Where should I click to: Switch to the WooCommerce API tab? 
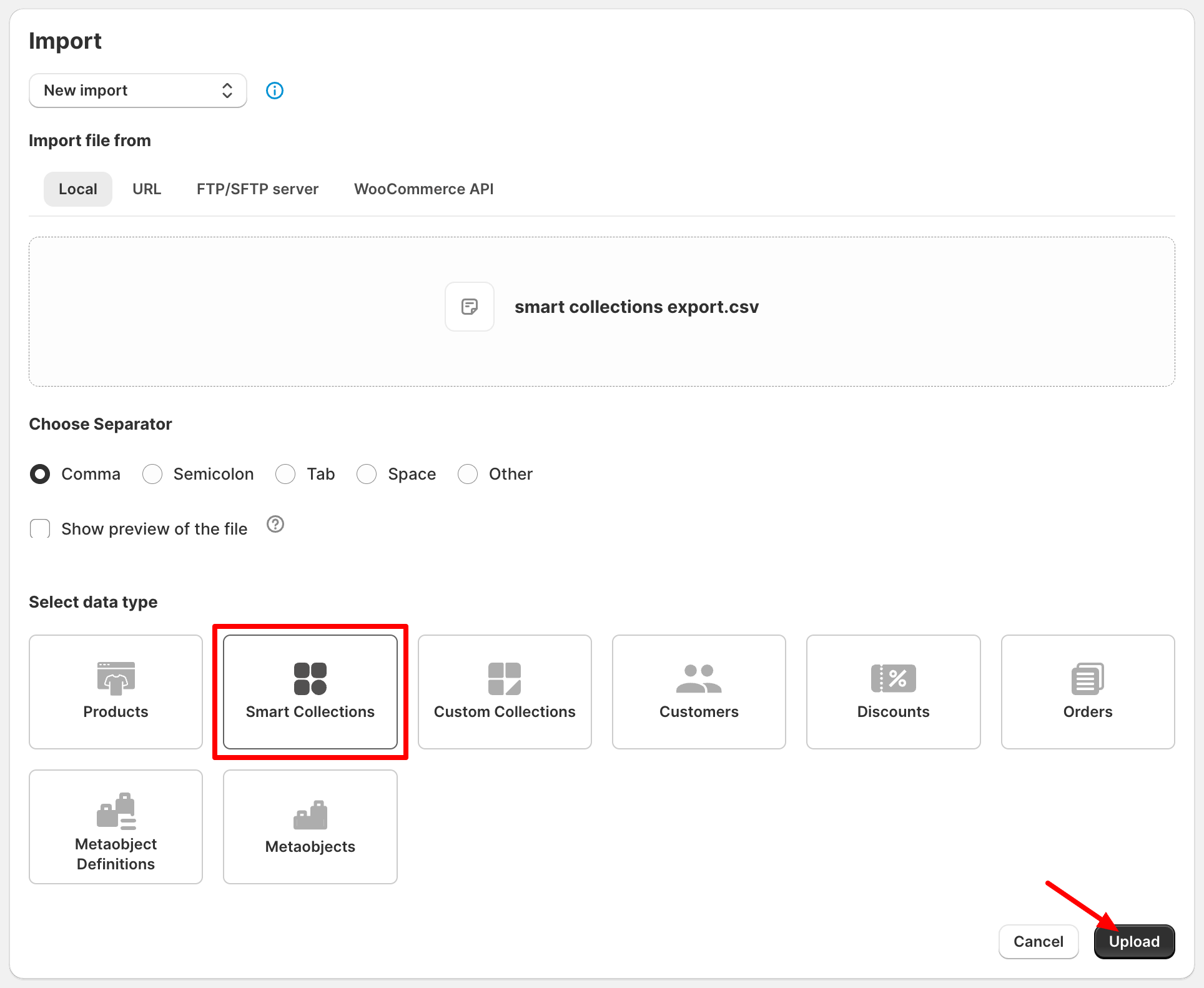click(423, 189)
